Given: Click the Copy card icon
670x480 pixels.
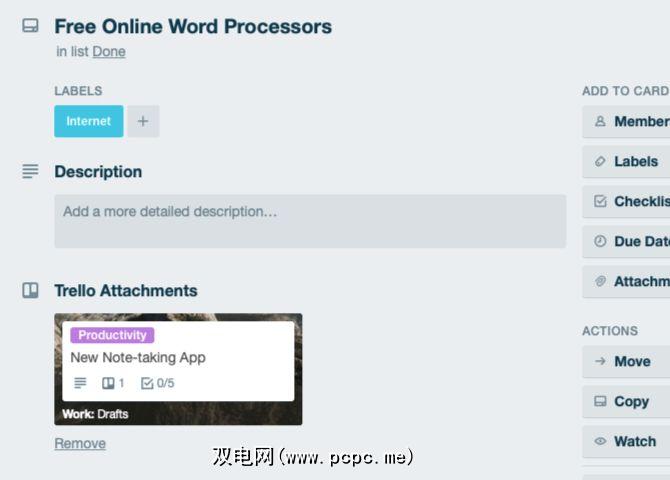Looking at the screenshot, I should point(600,401).
